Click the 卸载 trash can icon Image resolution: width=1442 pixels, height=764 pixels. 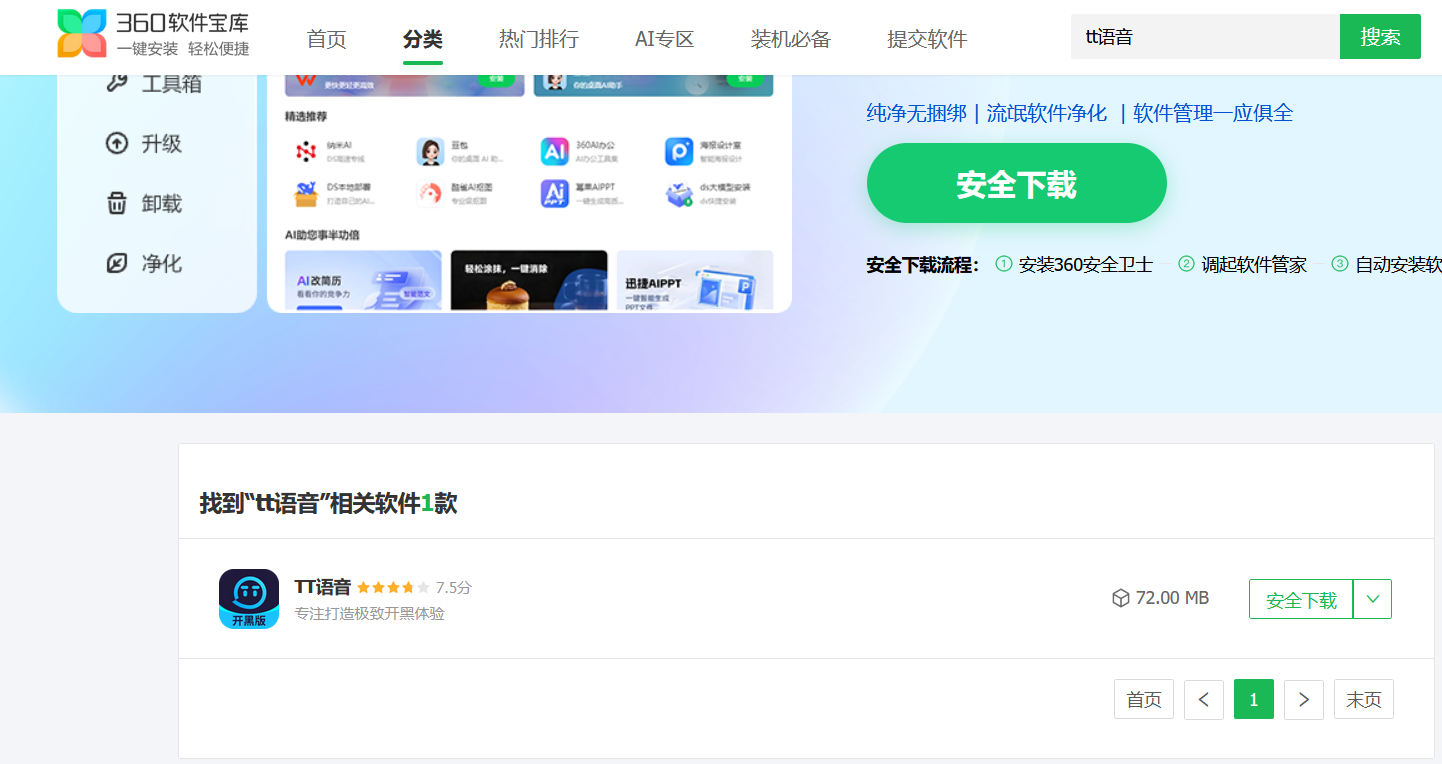[x=117, y=203]
